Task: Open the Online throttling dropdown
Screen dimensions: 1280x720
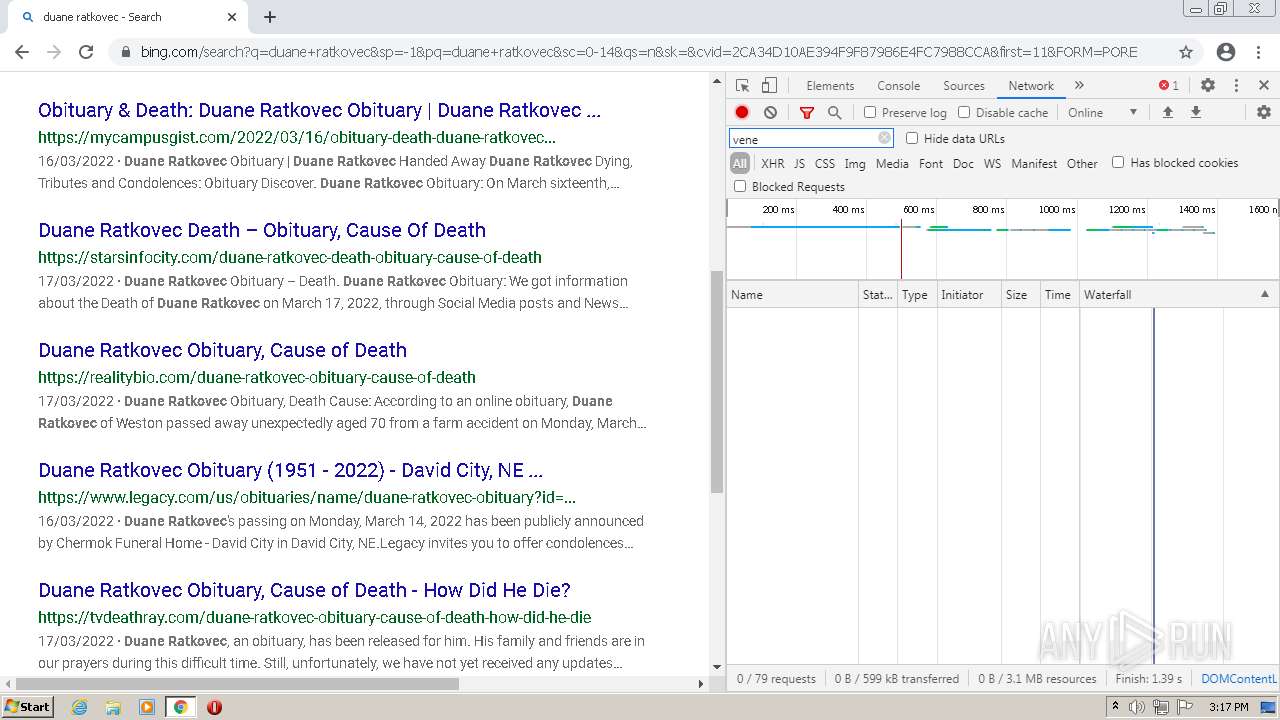Action: (1102, 113)
